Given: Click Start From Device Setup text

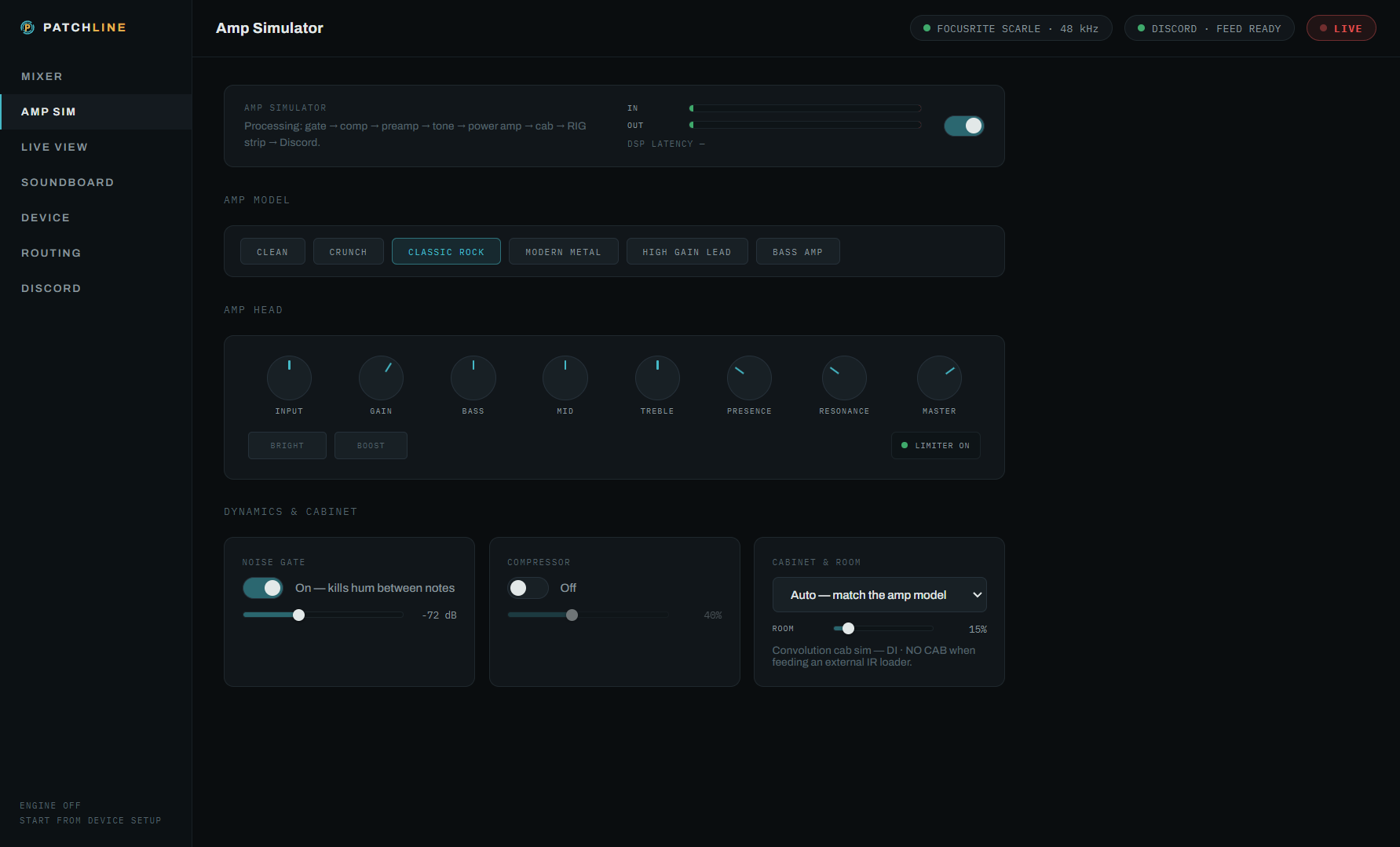Looking at the screenshot, I should pos(90,820).
